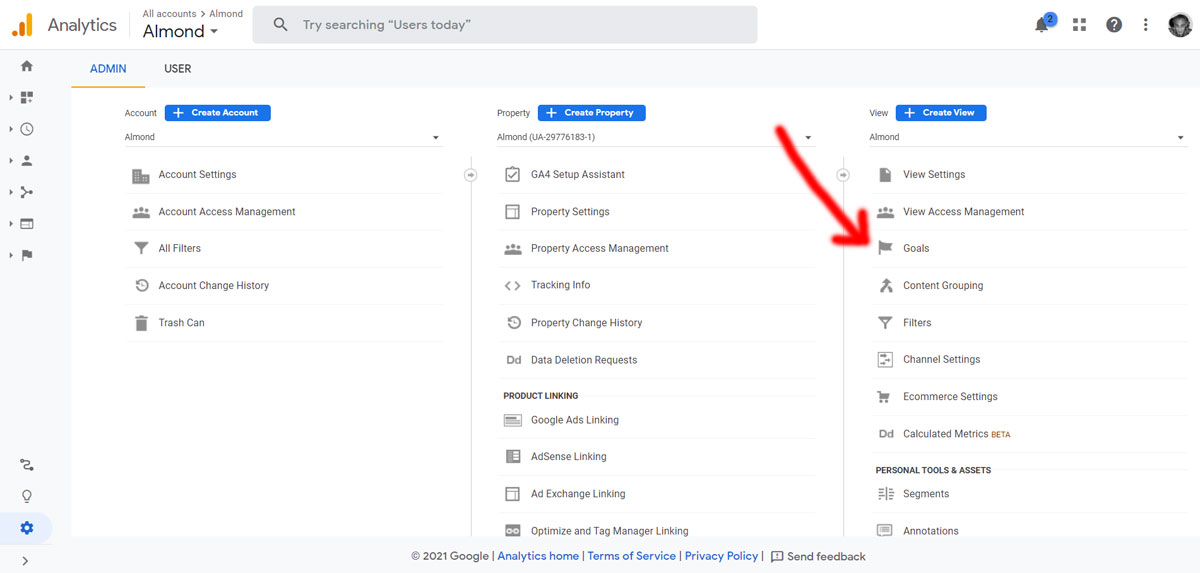
Task: Open Conversions flag icon in sidebar
Action: pos(27,255)
